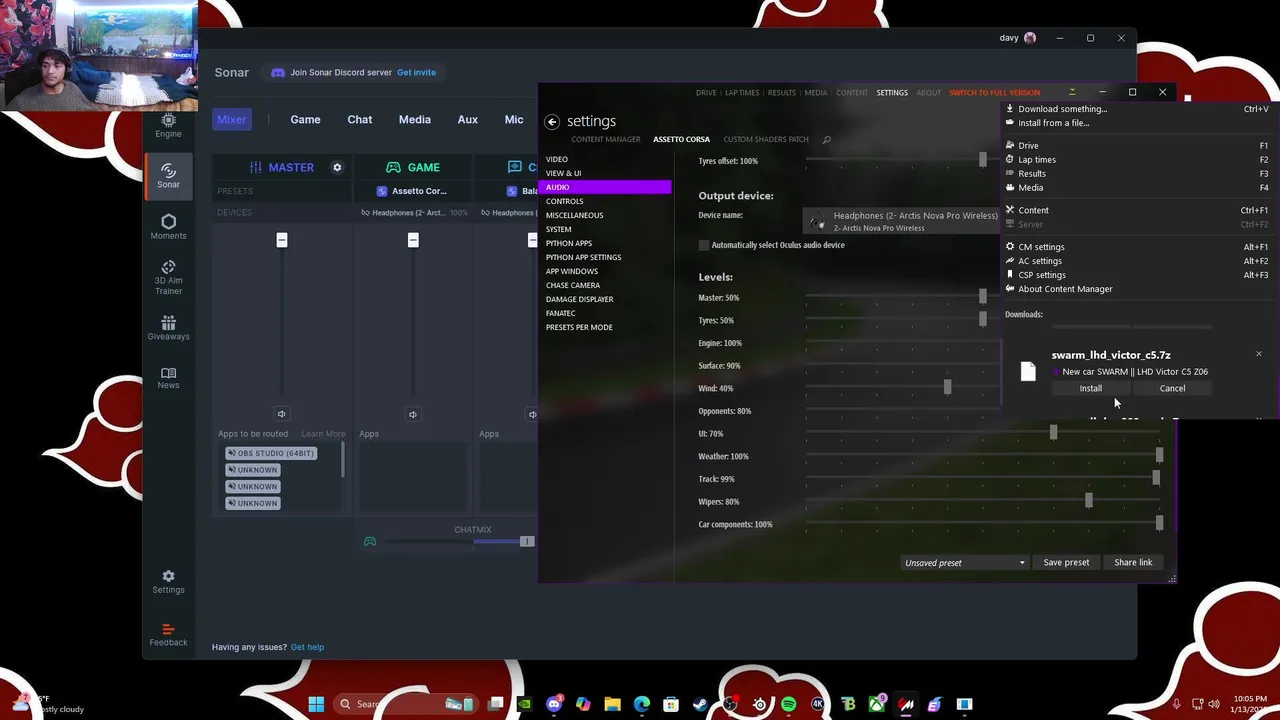Screen dimensions: 1280x720
Task: Switch to Mic tab in Sonar
Action: click(514, 119)
